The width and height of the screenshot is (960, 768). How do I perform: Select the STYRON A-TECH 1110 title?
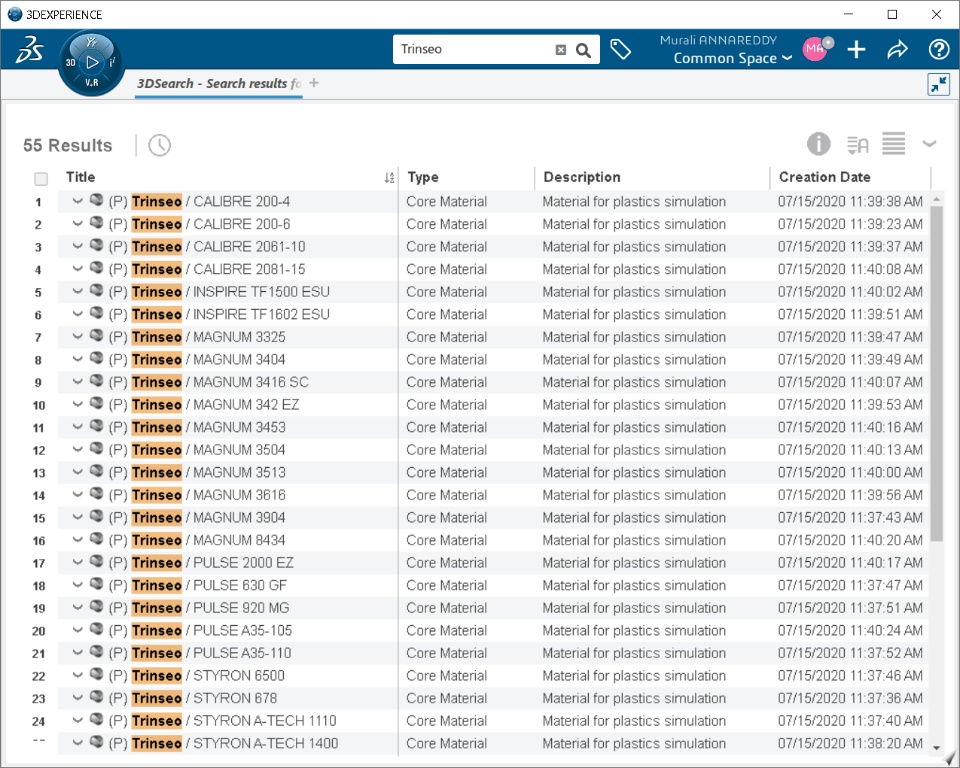[222, 721]
